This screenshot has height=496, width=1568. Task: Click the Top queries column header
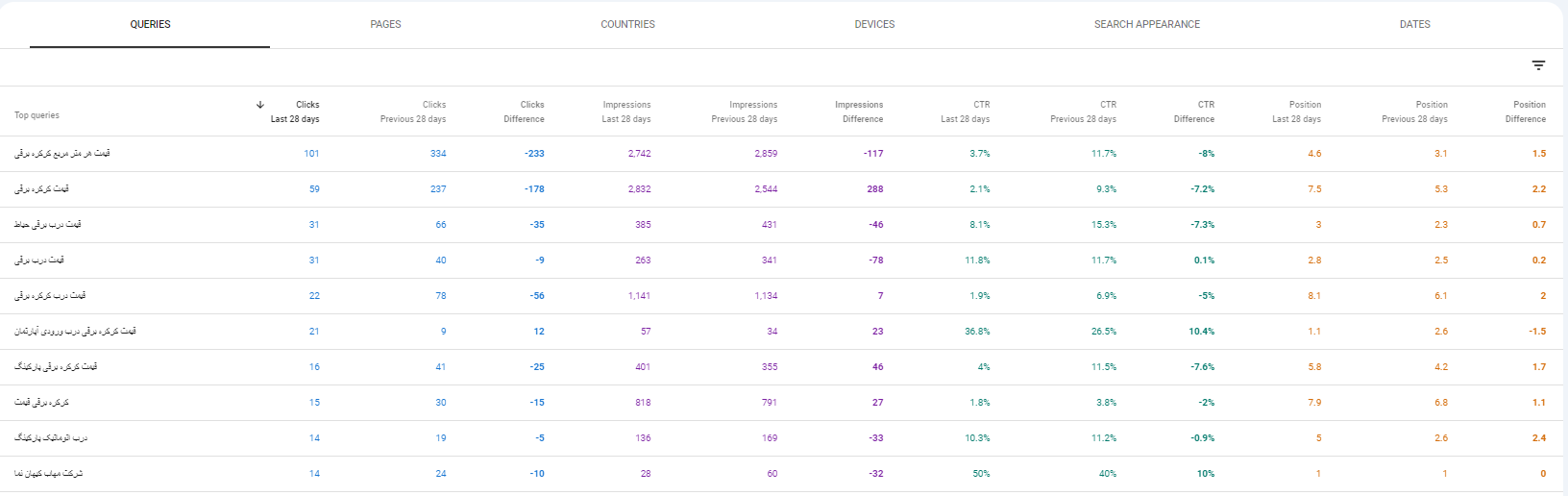[x=37, y=115]
